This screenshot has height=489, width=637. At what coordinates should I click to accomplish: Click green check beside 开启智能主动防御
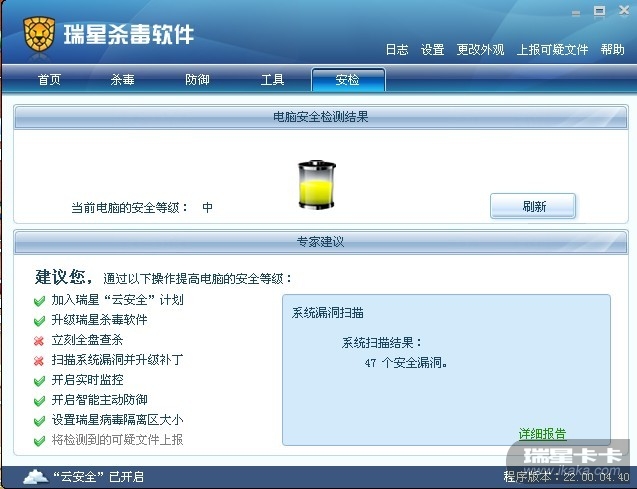(39, 401)
